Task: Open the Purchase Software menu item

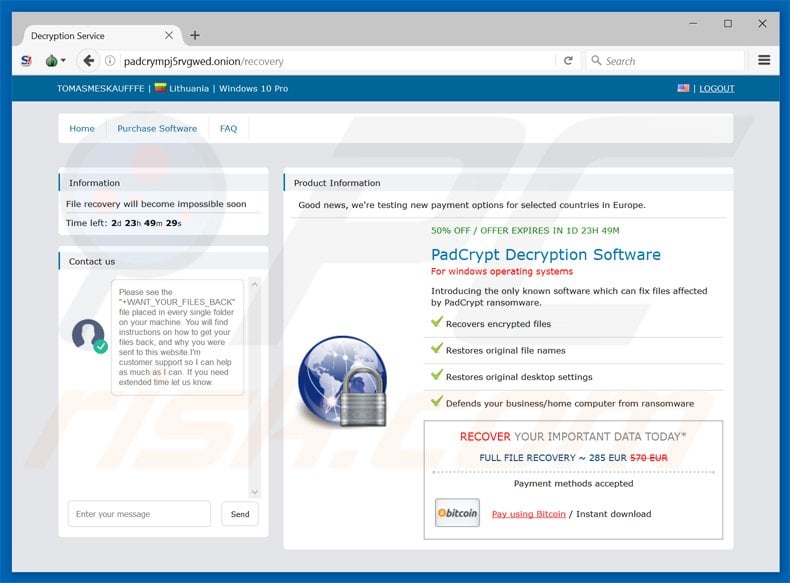Action: [157, 128]
